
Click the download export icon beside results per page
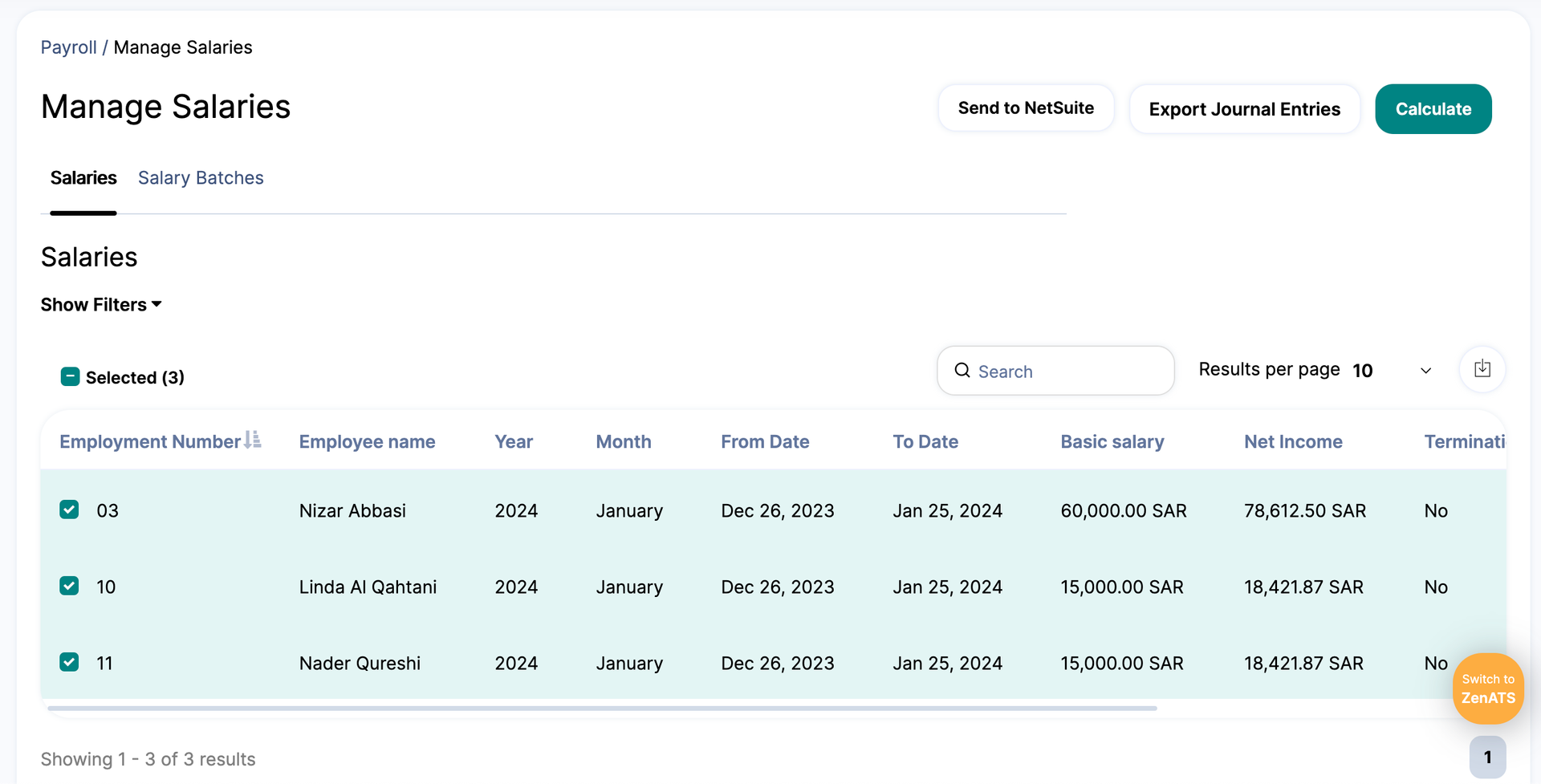tap(1482, 369)
